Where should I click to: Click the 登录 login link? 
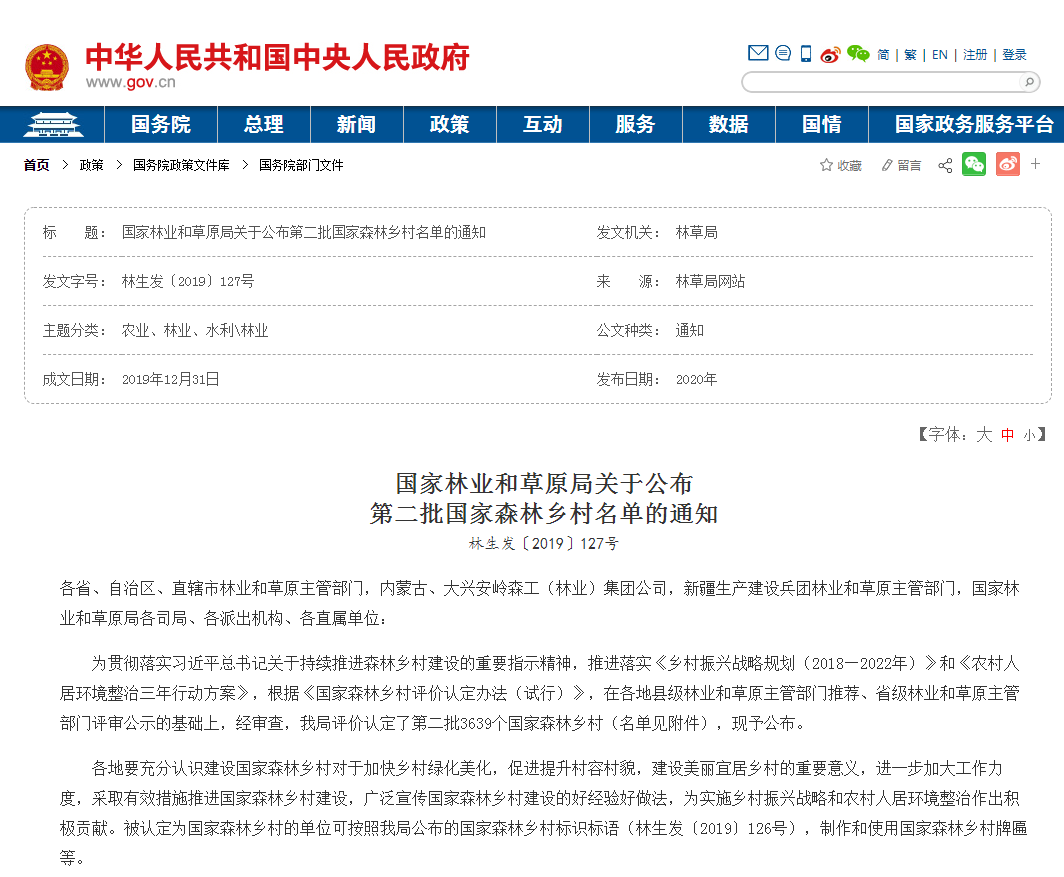point(1014,54)
